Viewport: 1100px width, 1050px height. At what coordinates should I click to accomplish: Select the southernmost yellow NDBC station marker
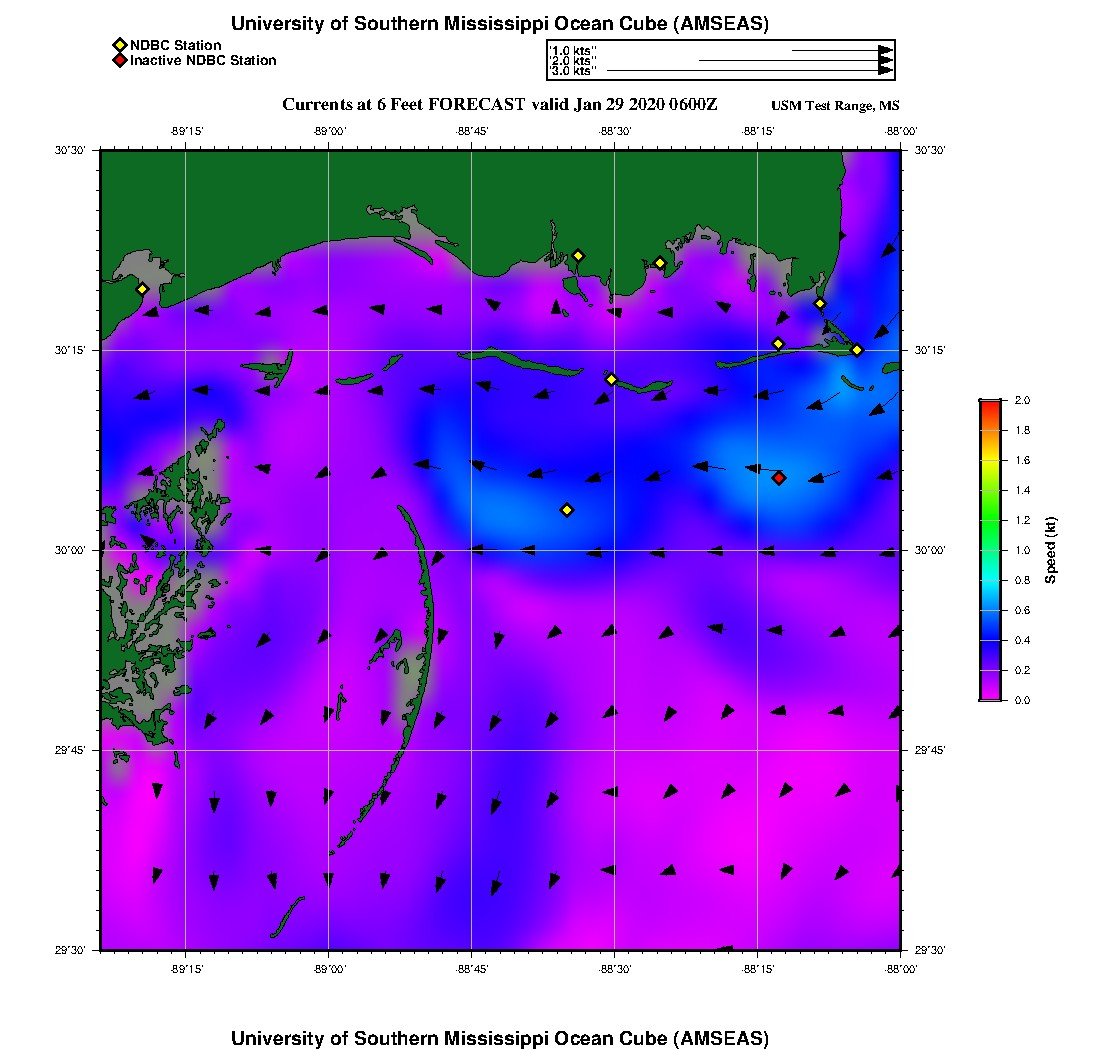tap(567, 510)
